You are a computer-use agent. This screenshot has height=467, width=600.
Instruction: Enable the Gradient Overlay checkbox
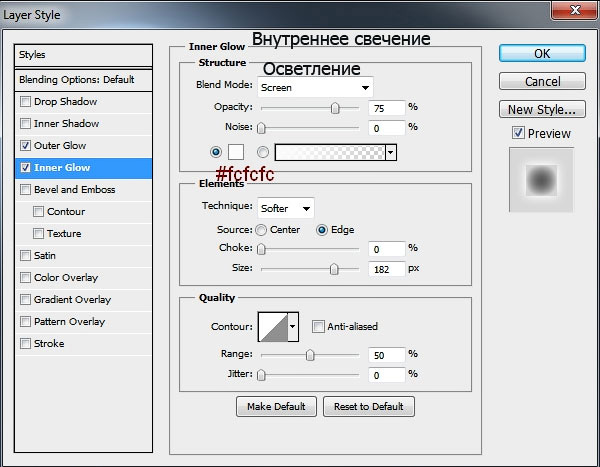point(25,299)
